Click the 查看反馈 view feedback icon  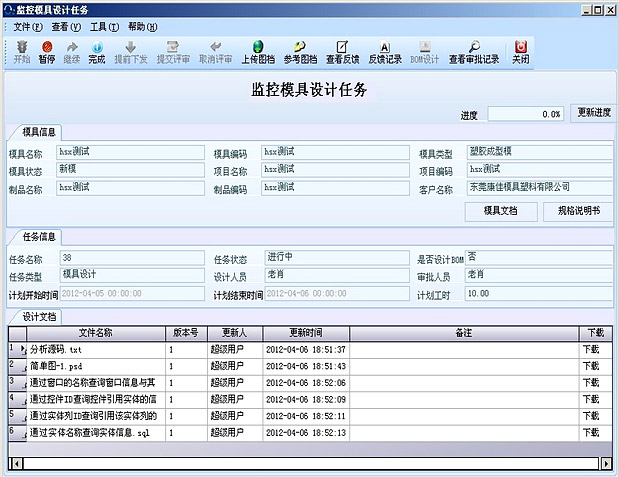pyautogui.click(x=342, y=51)
